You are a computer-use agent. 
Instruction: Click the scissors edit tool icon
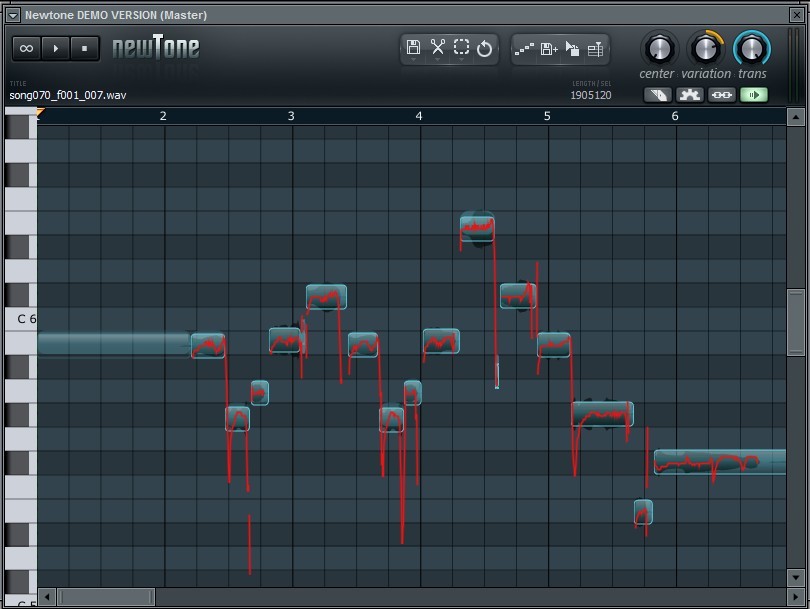(x=438, y=48)
